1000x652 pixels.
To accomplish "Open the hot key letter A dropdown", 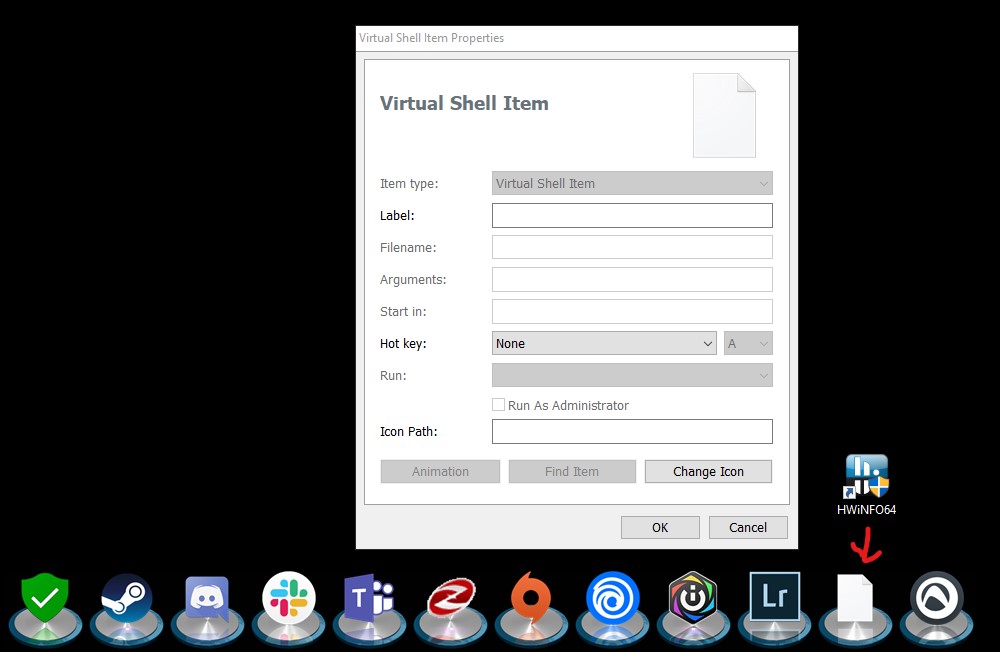I will 748,343.
